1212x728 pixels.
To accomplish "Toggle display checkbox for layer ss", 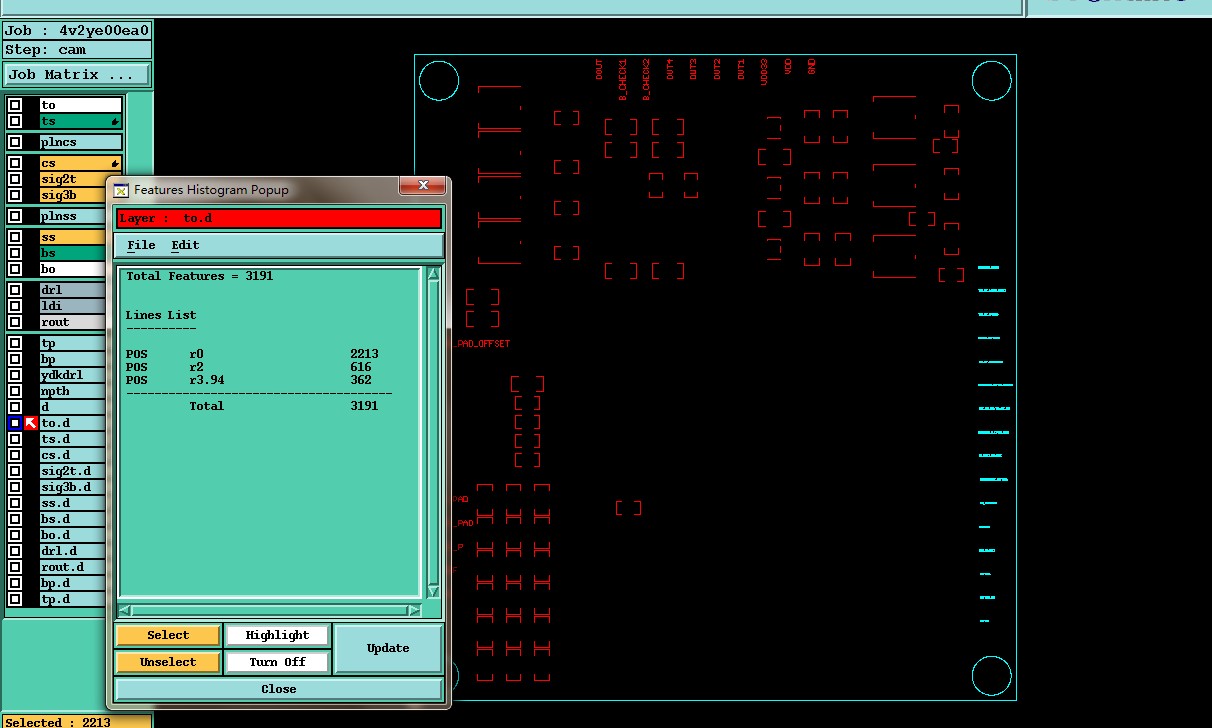I will click(x=15, y=237).
